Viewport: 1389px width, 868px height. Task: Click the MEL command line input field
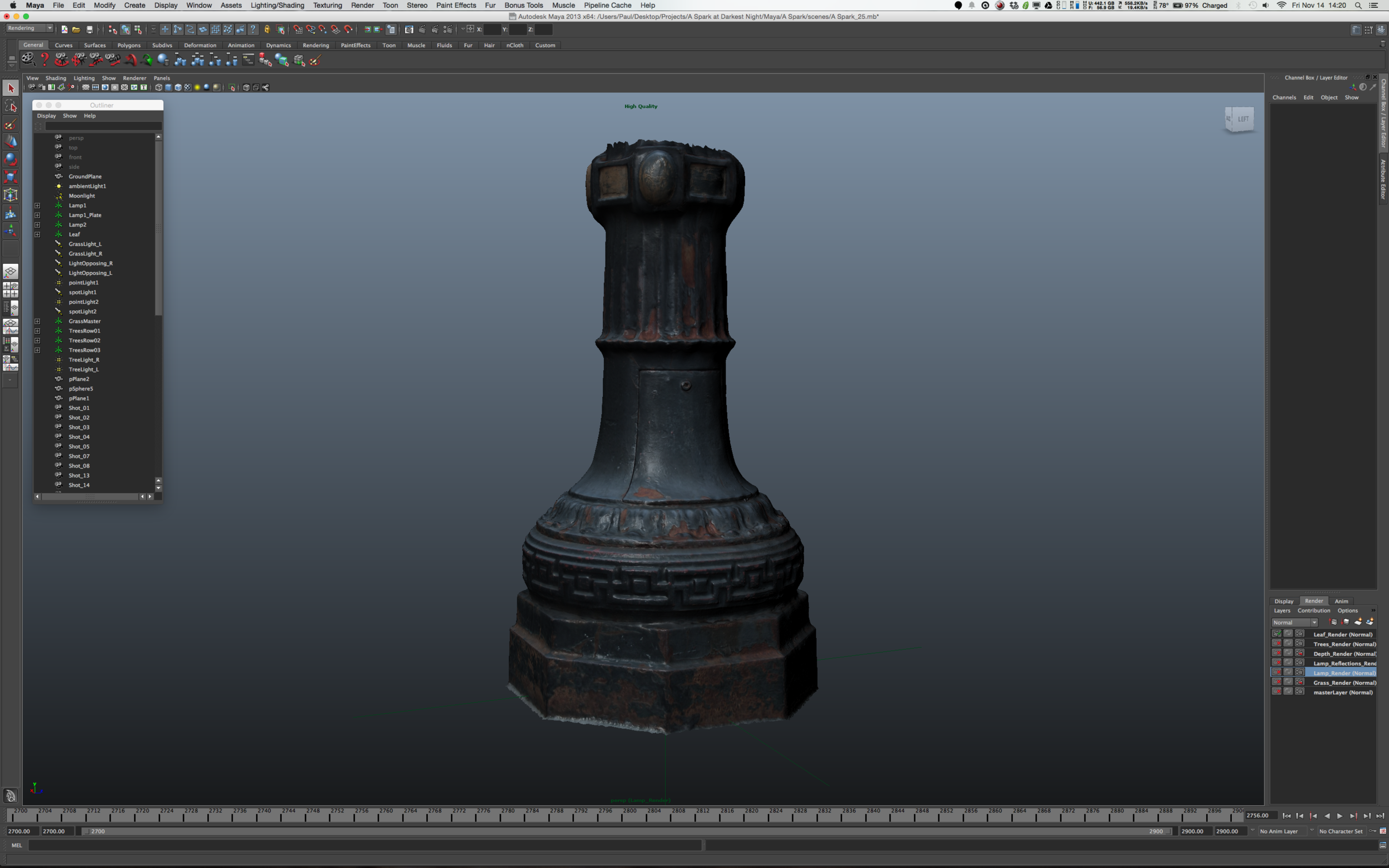click(364, 845)
